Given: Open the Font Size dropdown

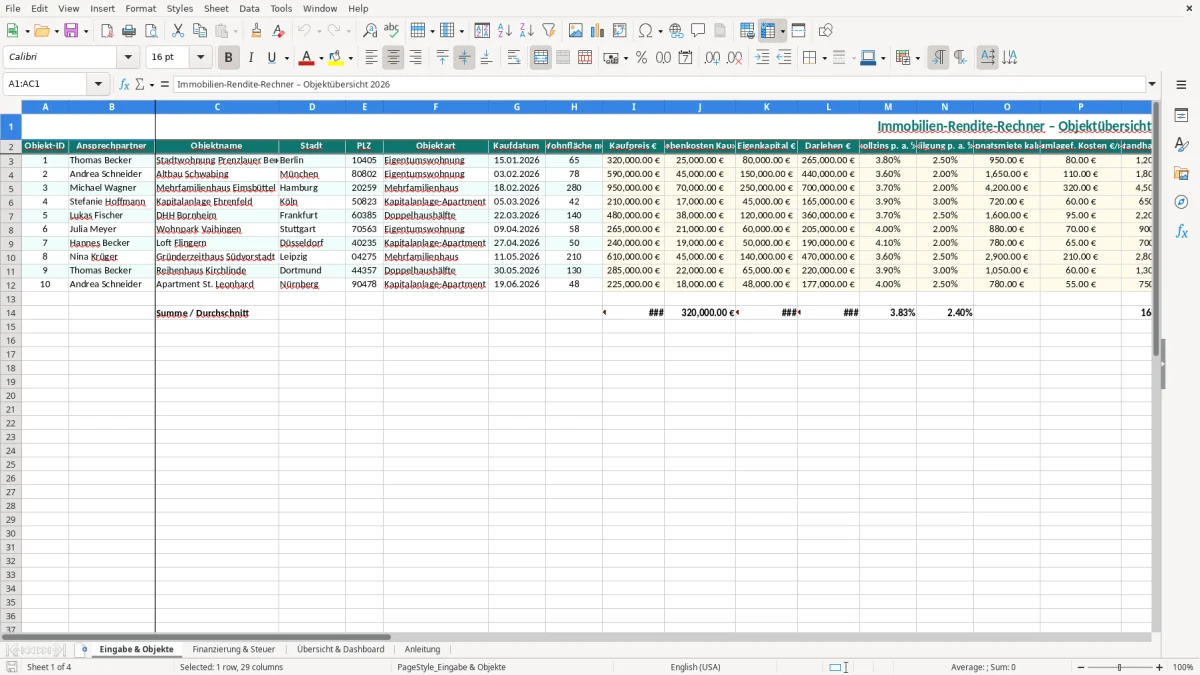Looking at the screenshot, I should tap(200, 58).
